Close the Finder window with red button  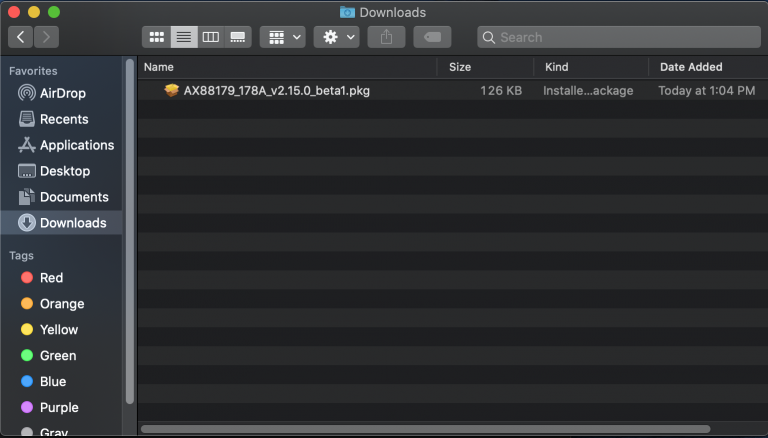14,12
